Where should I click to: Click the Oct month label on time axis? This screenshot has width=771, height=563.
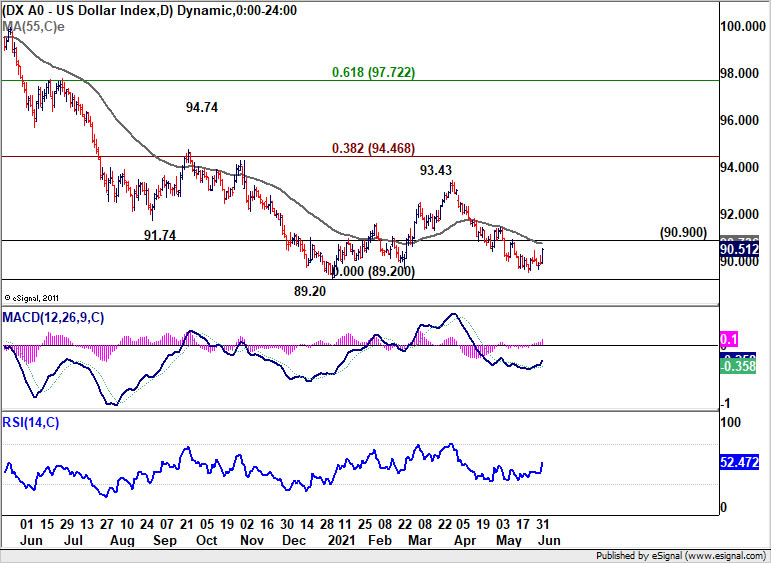(x=207, y=540)
